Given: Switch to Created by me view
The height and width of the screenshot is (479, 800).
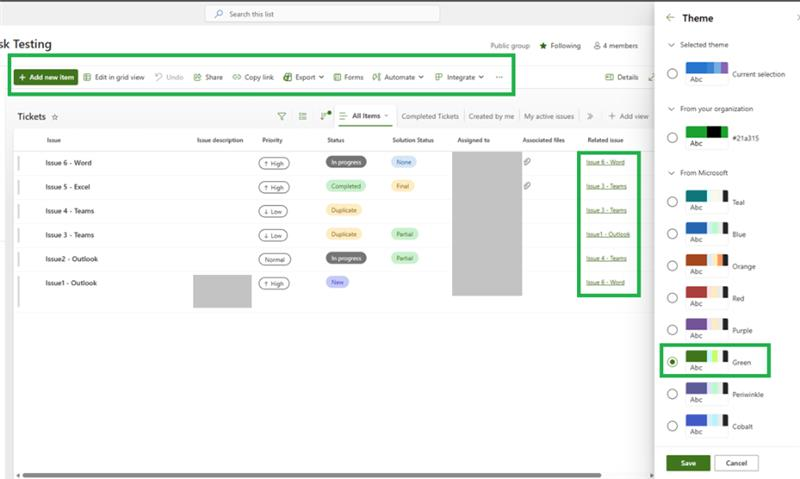Looking at the screenshot, I should pos(491,116).
